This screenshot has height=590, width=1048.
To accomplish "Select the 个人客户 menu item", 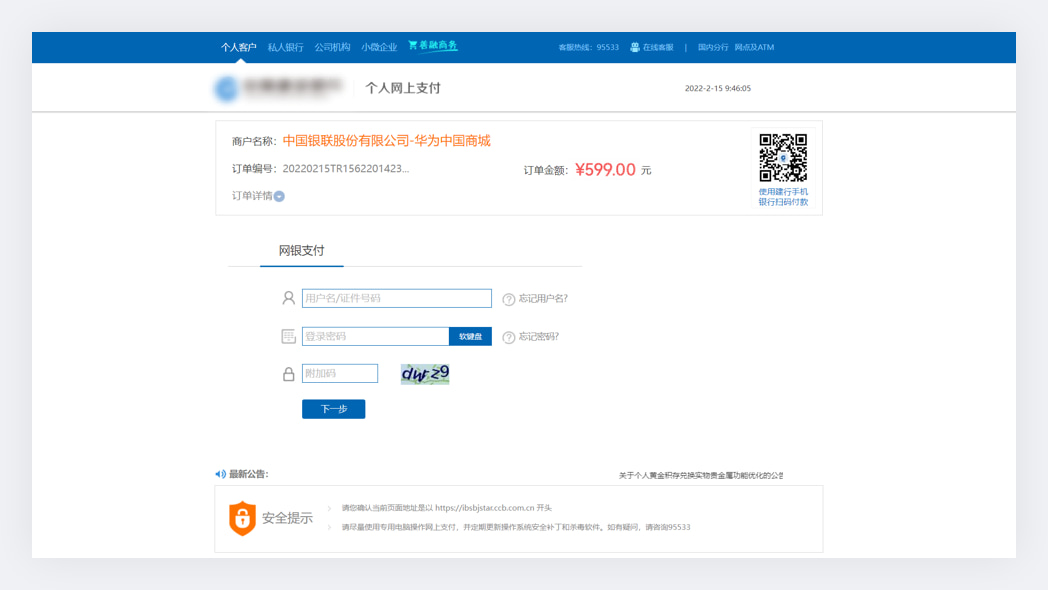I will (x=239, y=47).
